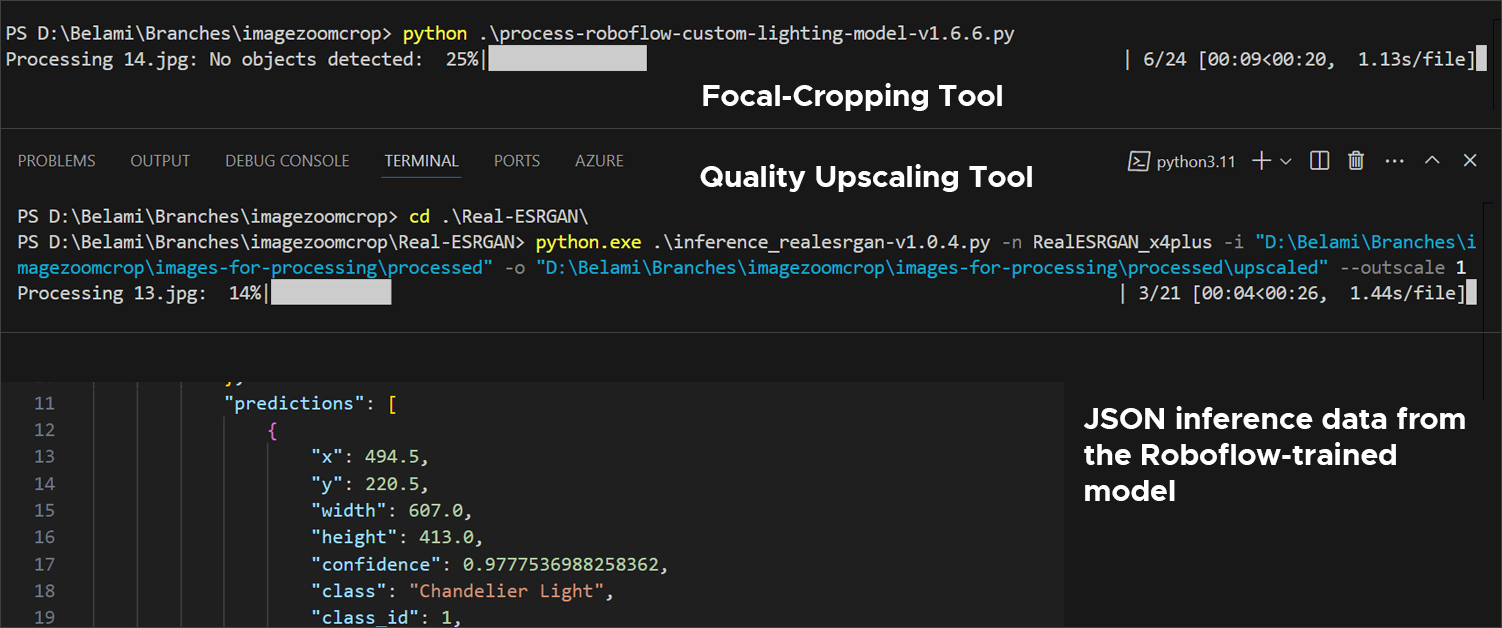
Task: Activate the TERMINAL tab
Action: point(421,161)
